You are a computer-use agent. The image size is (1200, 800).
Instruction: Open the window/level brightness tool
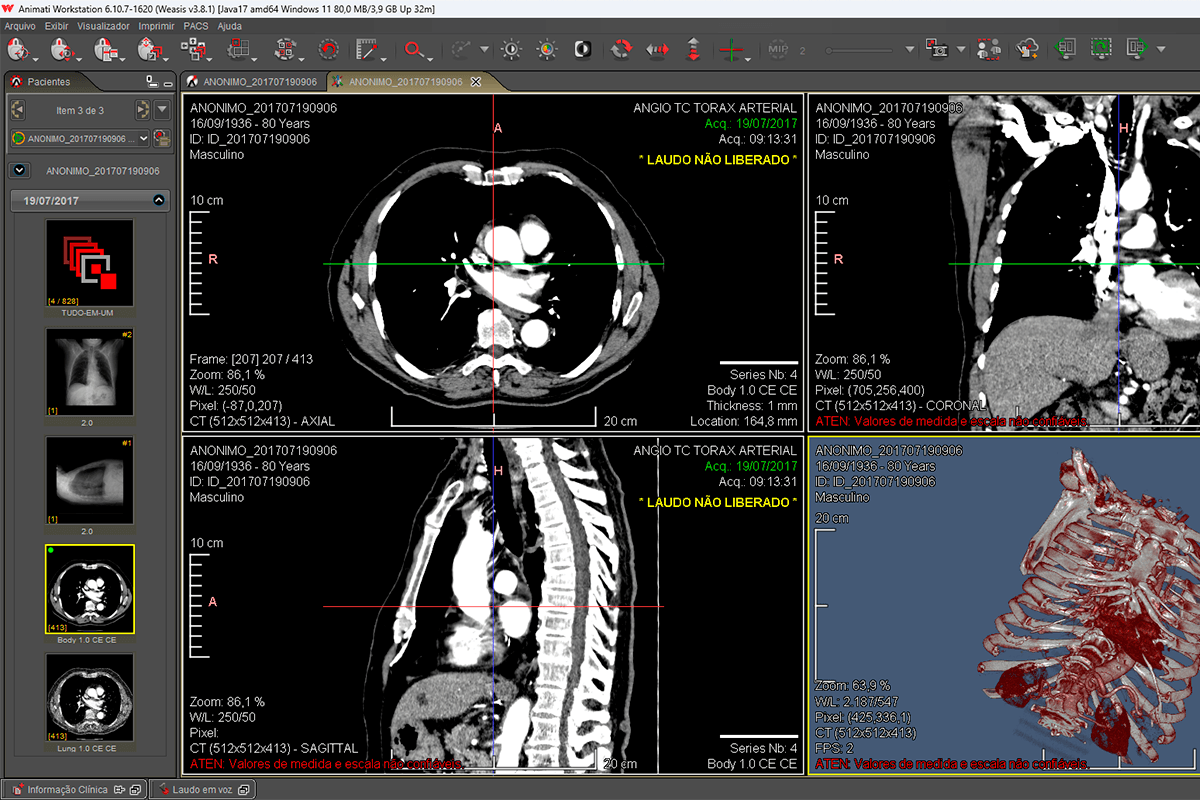point(512,48)
